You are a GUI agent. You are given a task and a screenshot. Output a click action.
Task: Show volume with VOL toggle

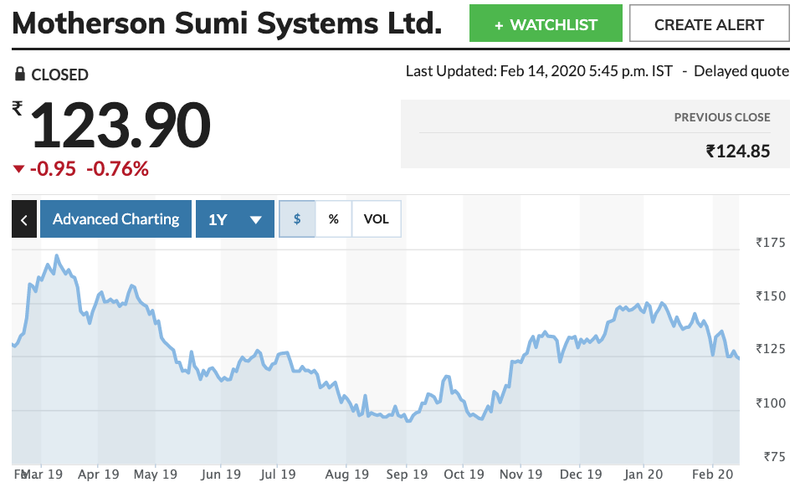(x=376, y=219)
